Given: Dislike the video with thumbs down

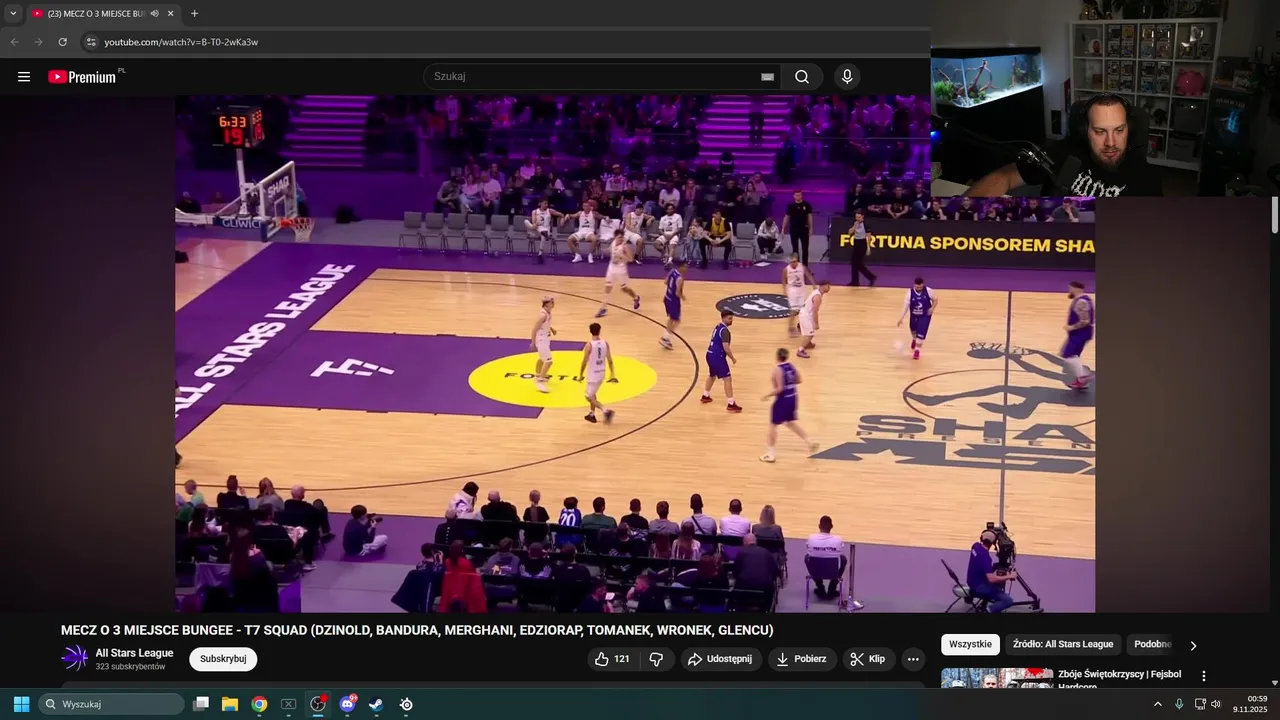Looking at the screenshot, I should (657, 659).
